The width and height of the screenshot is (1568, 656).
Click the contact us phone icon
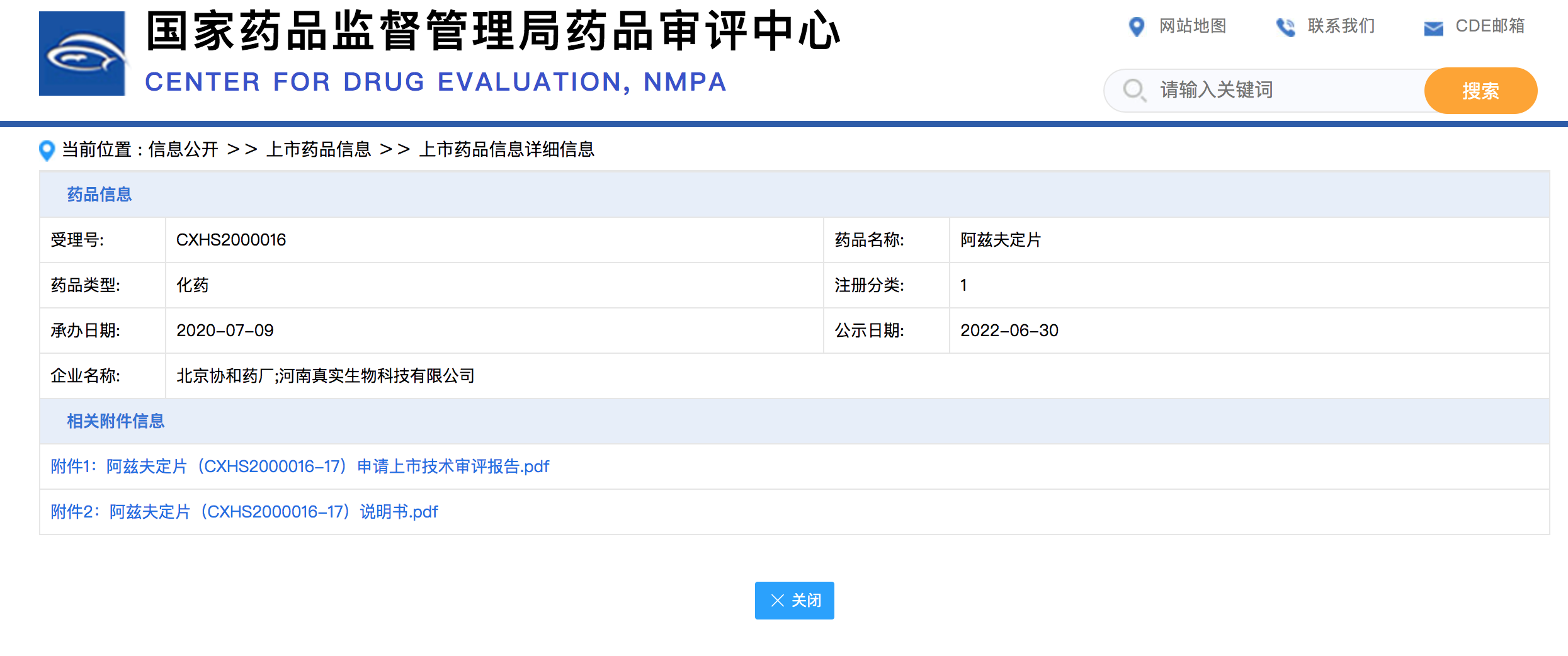click(x=1285, y=27)
